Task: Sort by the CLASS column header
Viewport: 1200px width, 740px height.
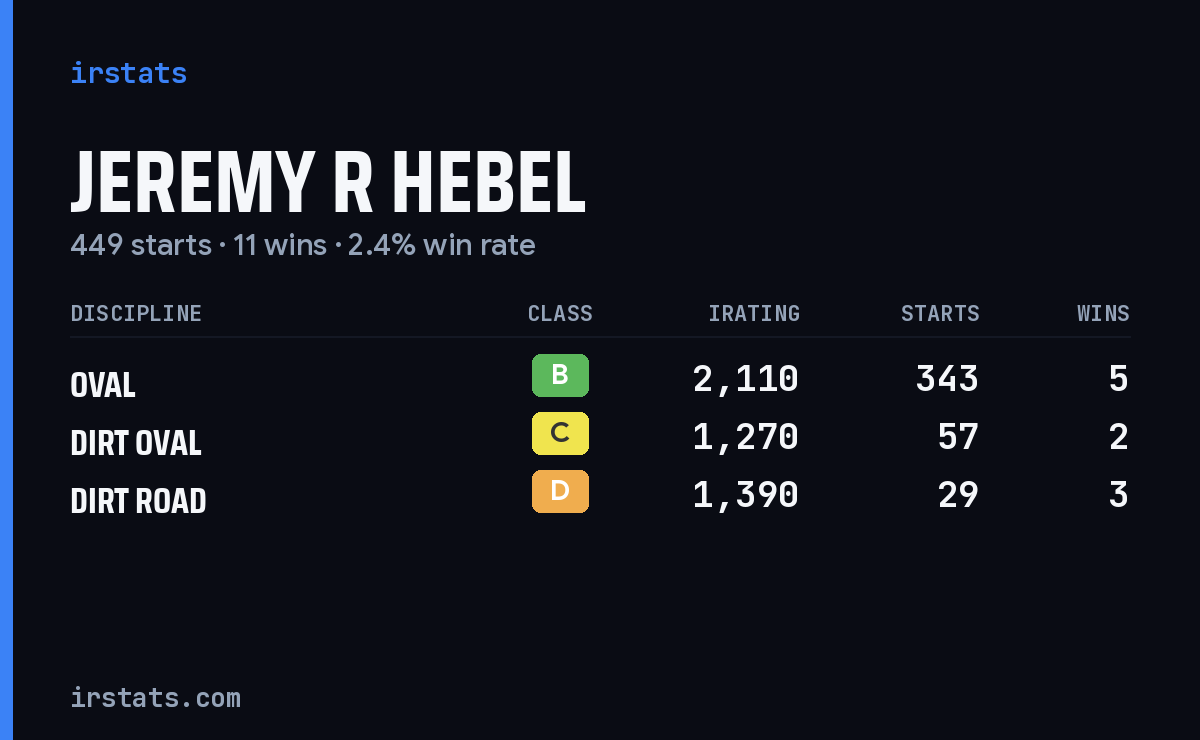Action: (560, 313)
